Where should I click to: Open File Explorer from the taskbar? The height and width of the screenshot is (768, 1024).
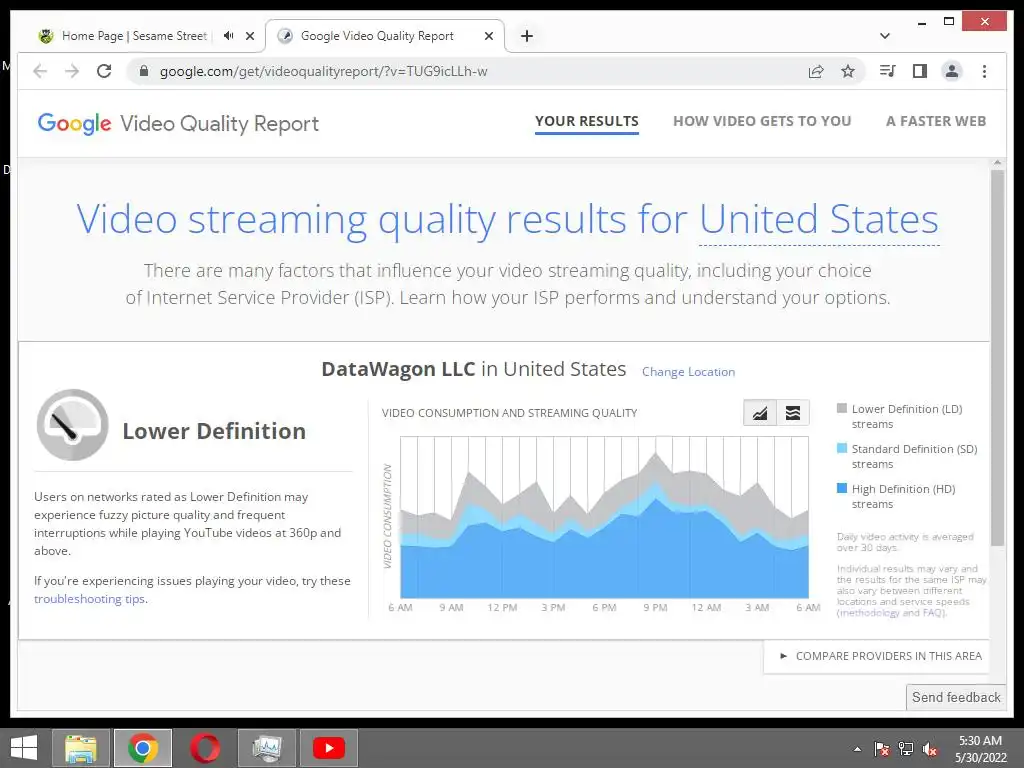pos(81,748)
